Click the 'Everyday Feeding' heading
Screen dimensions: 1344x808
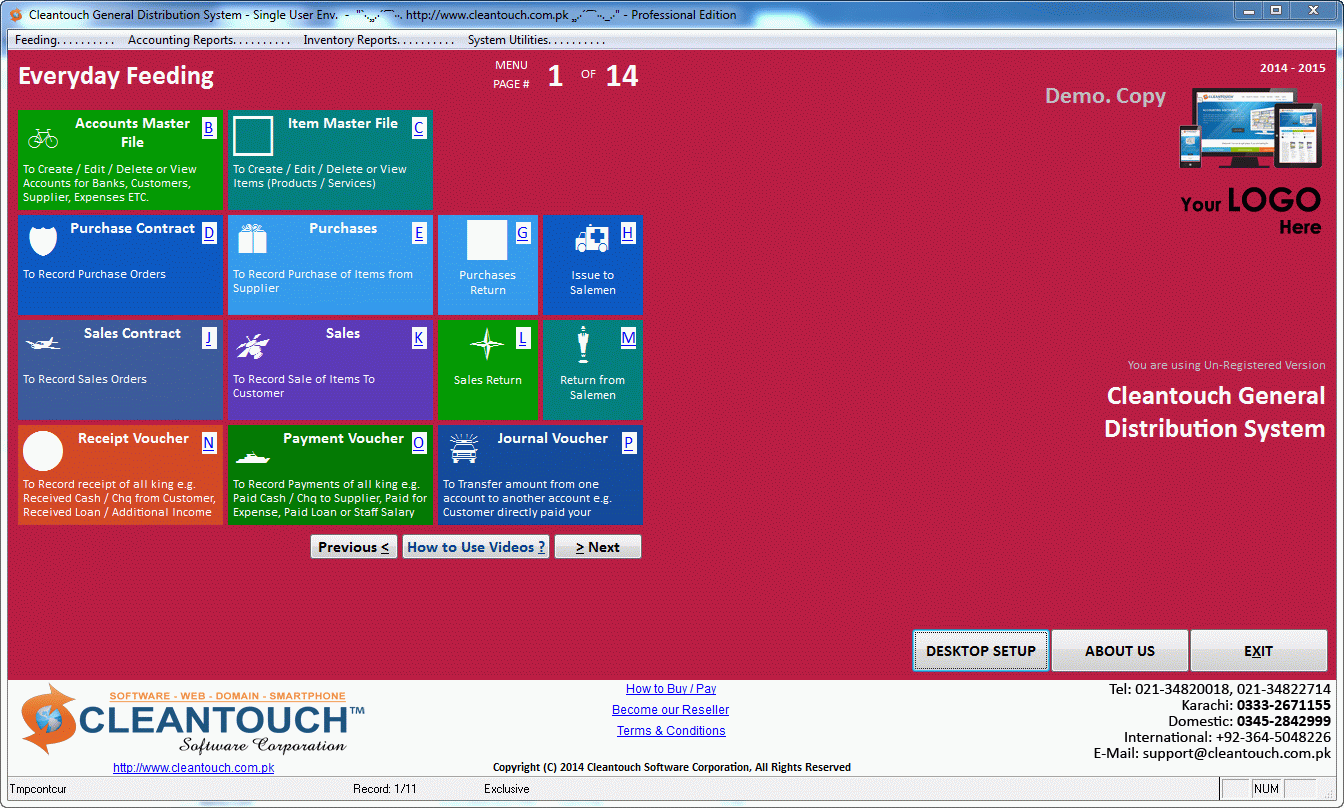click(116, 76)
